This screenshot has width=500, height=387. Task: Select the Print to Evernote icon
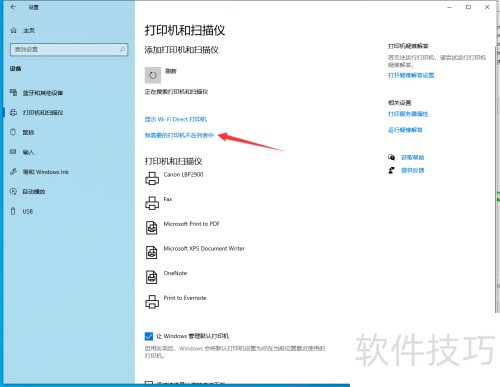tap(152, 302)
